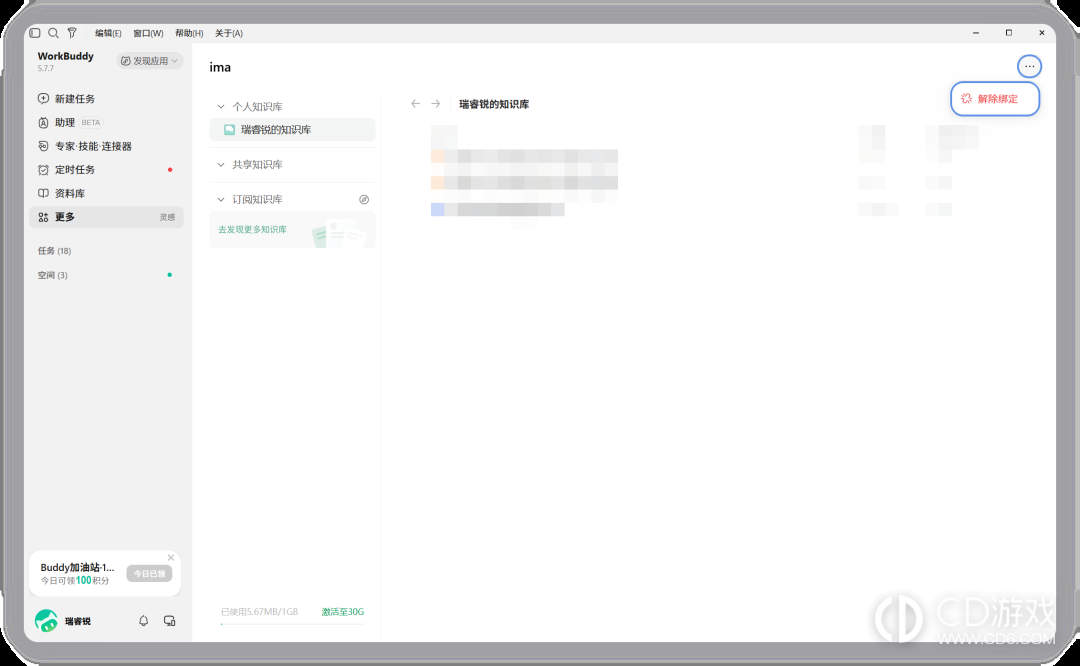1080x666 pixels.
Task: Click the ima page title
Action: pyautogui.click(x=220, y=67)
